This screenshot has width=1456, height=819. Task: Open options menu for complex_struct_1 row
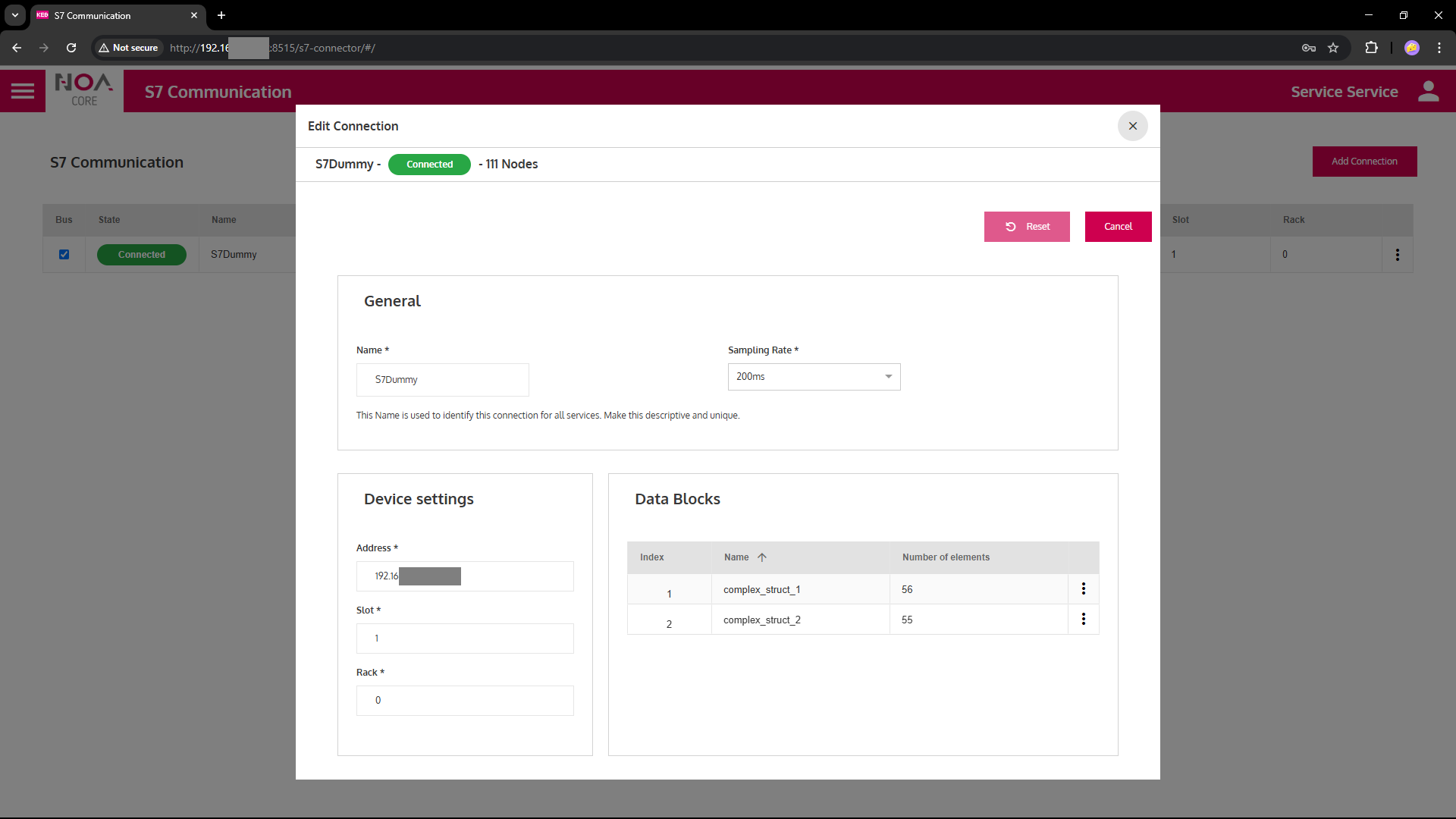(x=1083, y=589)
